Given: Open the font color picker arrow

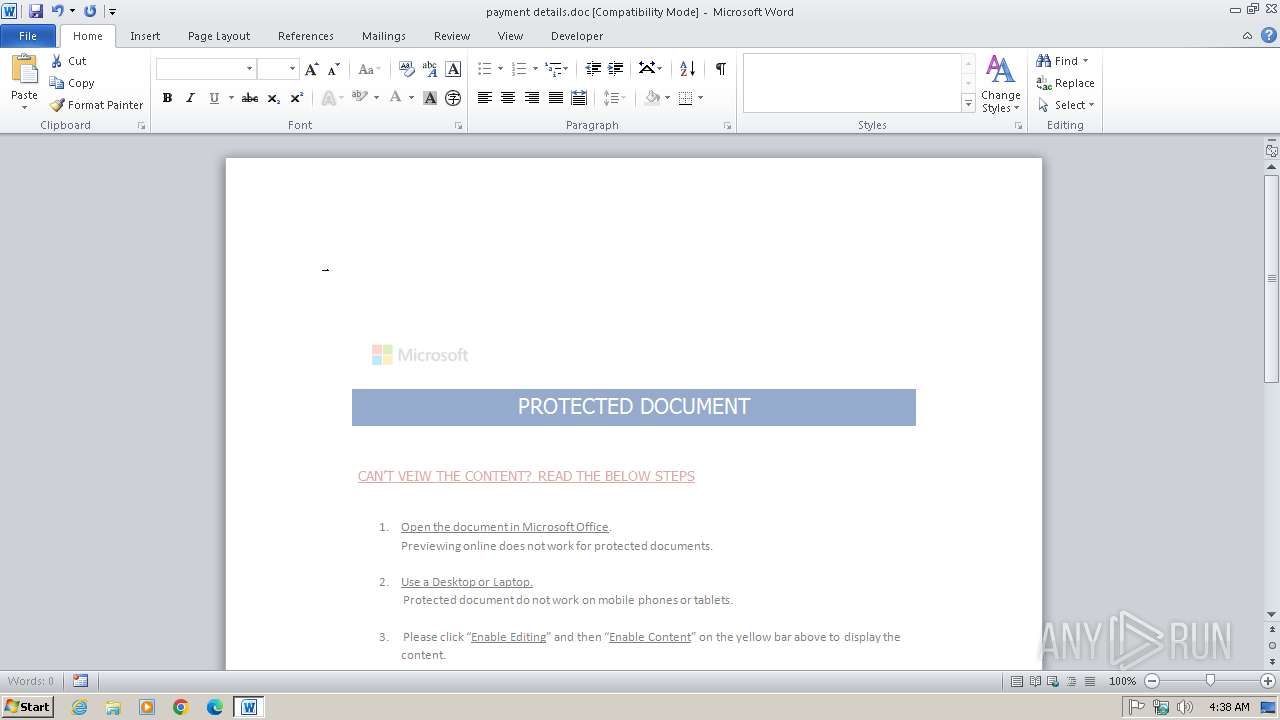Looking at the screenshot, I should tap(411, 98).
